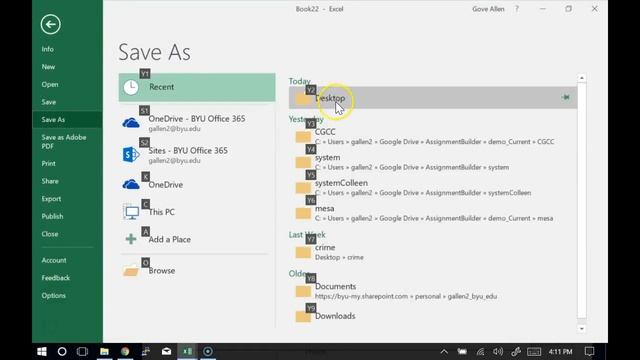Screen dimensions: 640x360
Task: Go to the Open page
Action: 50,84
